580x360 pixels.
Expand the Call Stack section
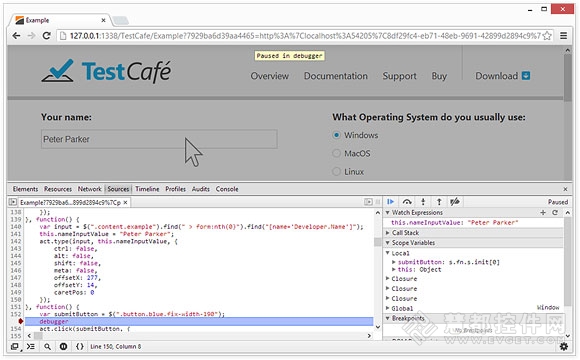tap(388, 233)
